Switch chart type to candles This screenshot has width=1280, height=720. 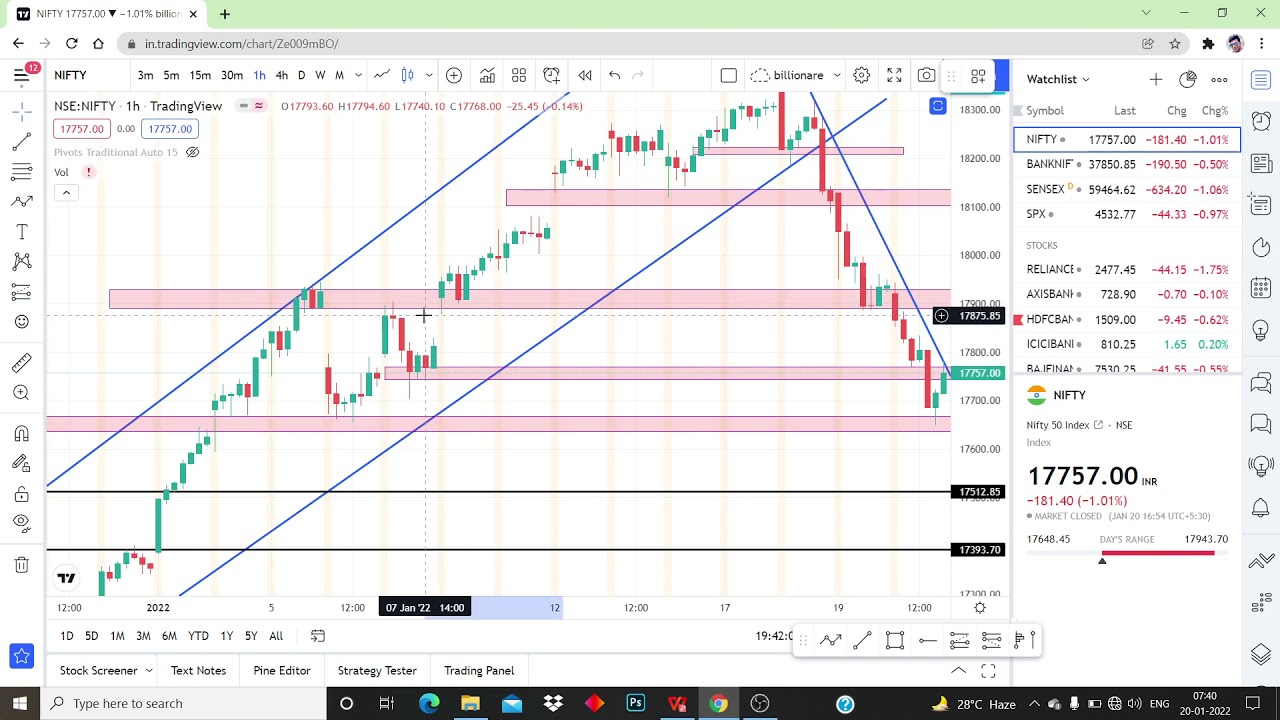tap(407, 75)
